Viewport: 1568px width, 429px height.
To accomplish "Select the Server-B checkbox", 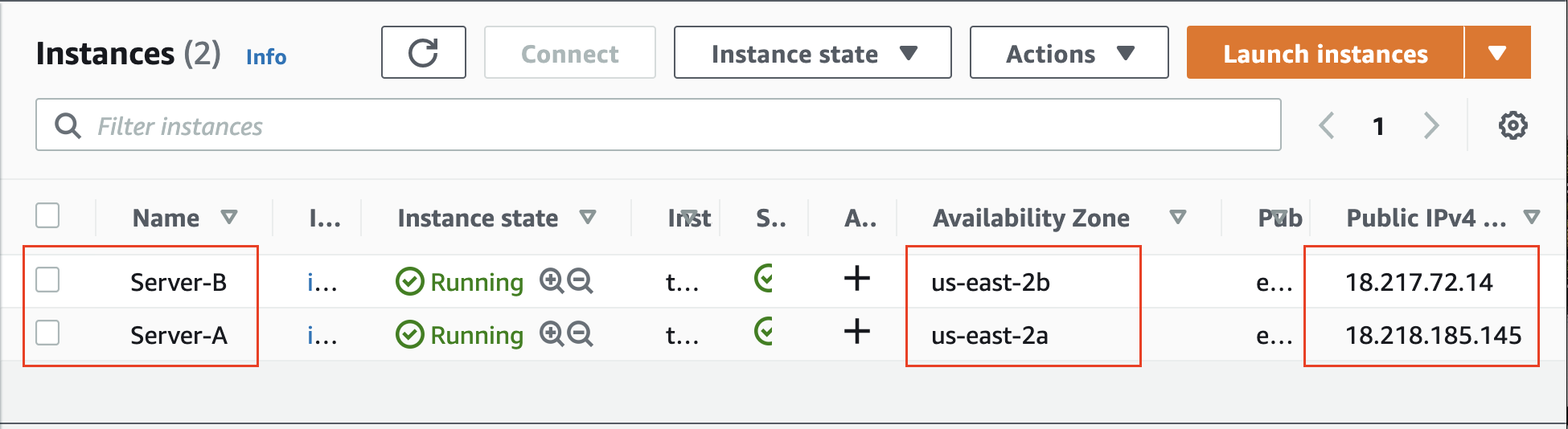I will [x=48, y=280].
